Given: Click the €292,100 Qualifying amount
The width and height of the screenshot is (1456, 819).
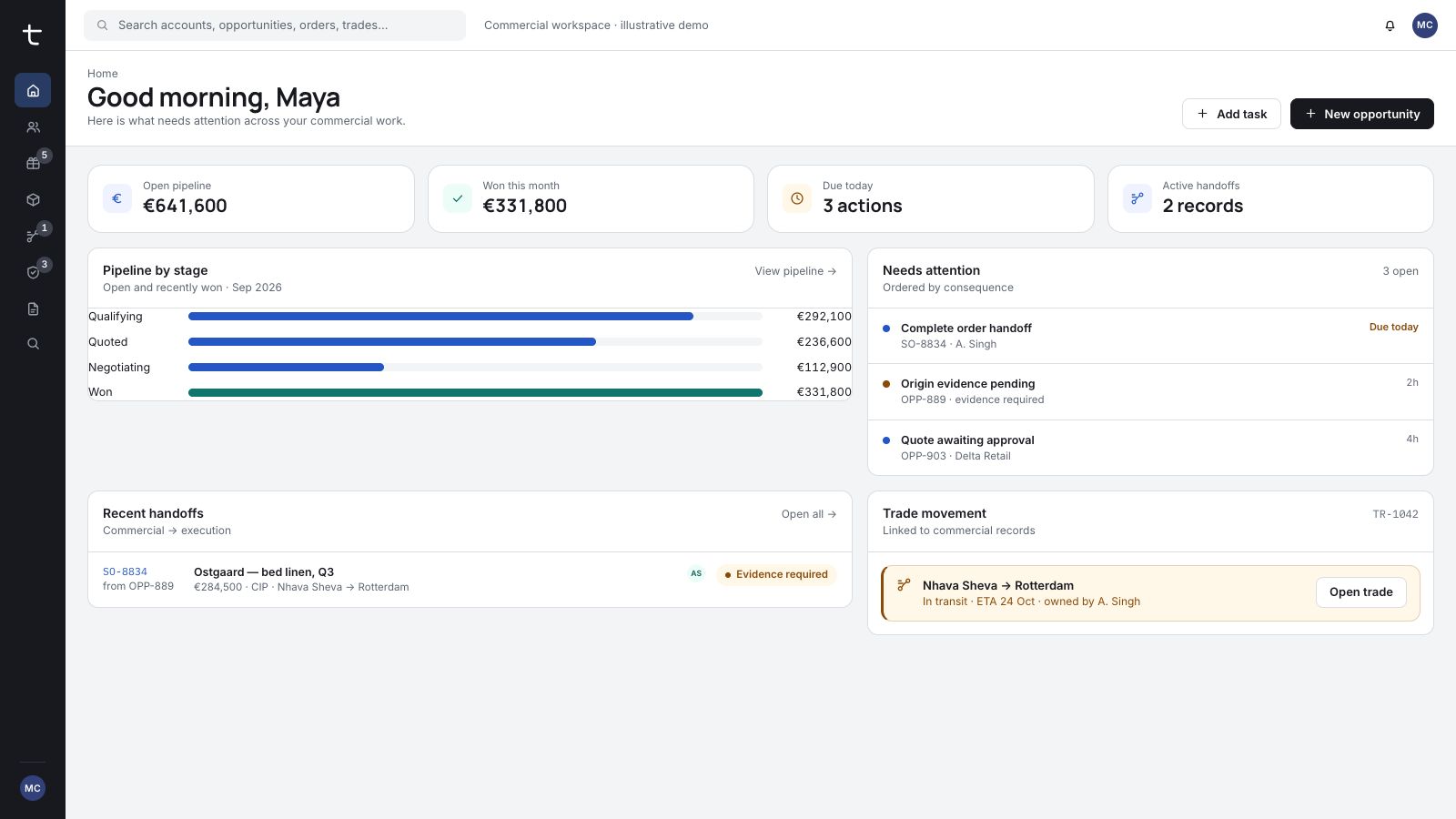Looking at the screenshot, I should coord(824,317).
